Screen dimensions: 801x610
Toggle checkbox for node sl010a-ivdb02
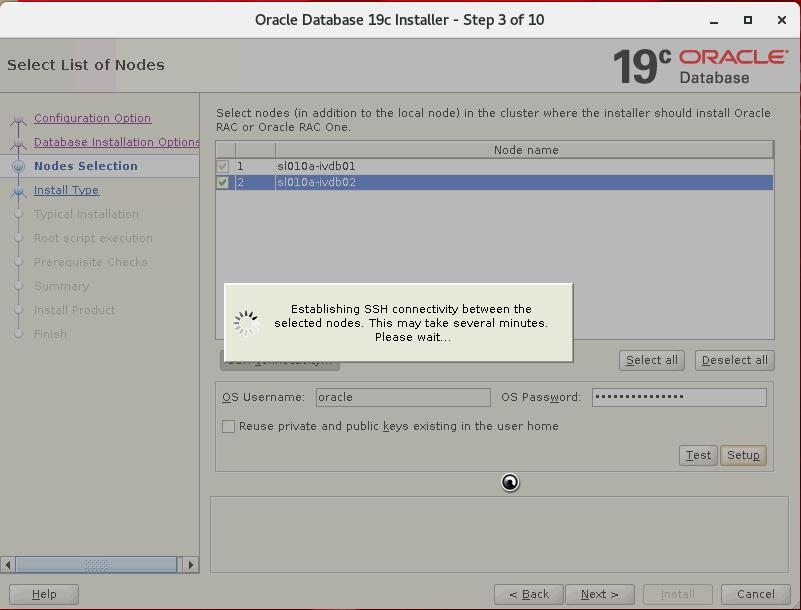[223, 182]
